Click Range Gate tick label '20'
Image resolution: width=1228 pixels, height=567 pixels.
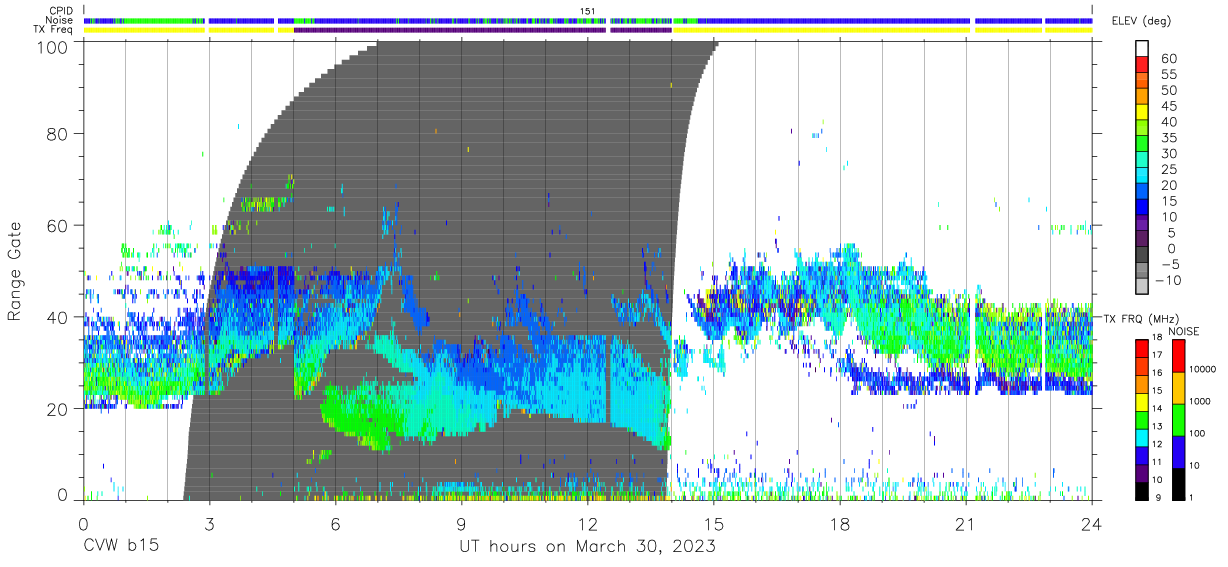click(x=58, y=409)
